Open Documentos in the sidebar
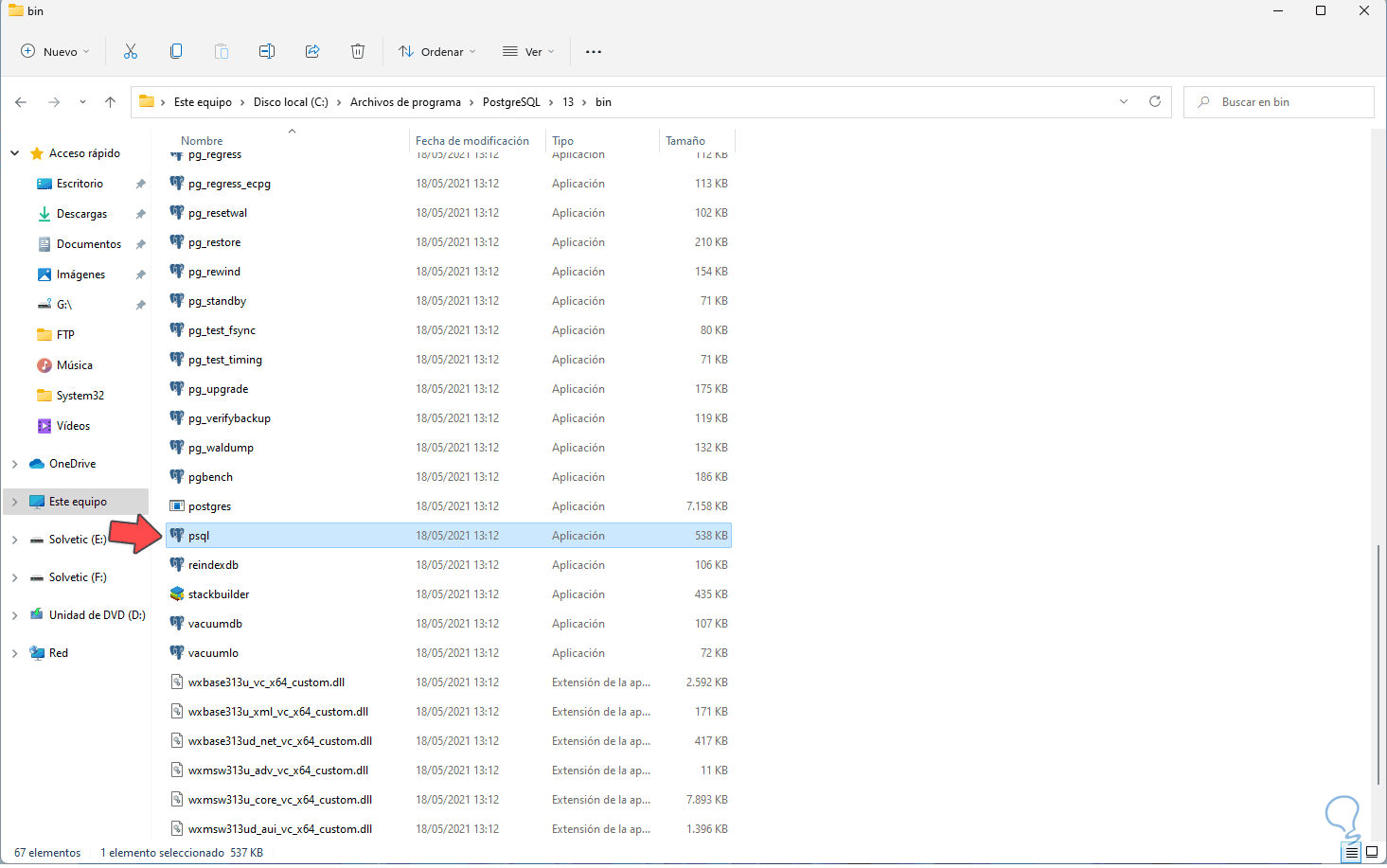The height and width of the screenshot is (868, 1387). 89,244
